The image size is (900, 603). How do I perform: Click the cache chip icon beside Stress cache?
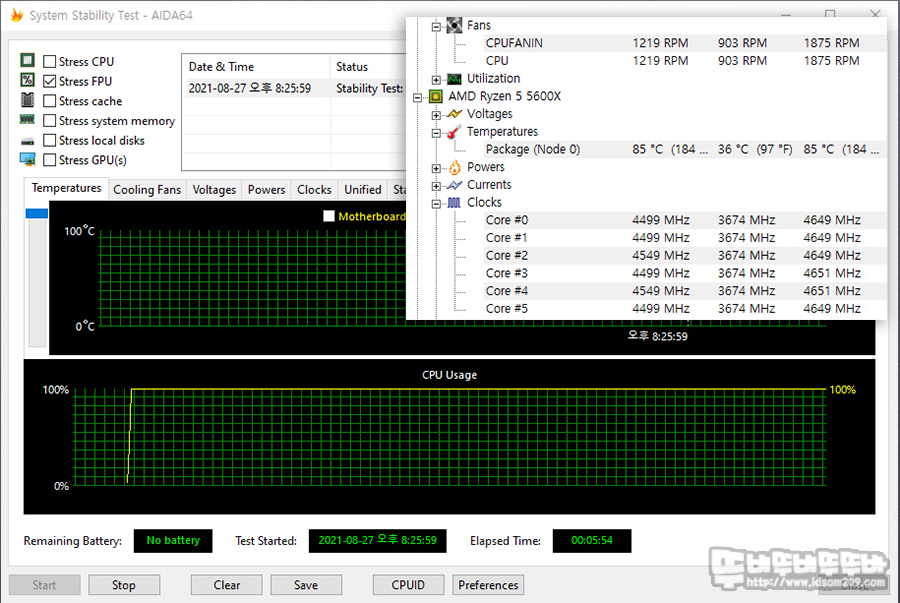27,100
